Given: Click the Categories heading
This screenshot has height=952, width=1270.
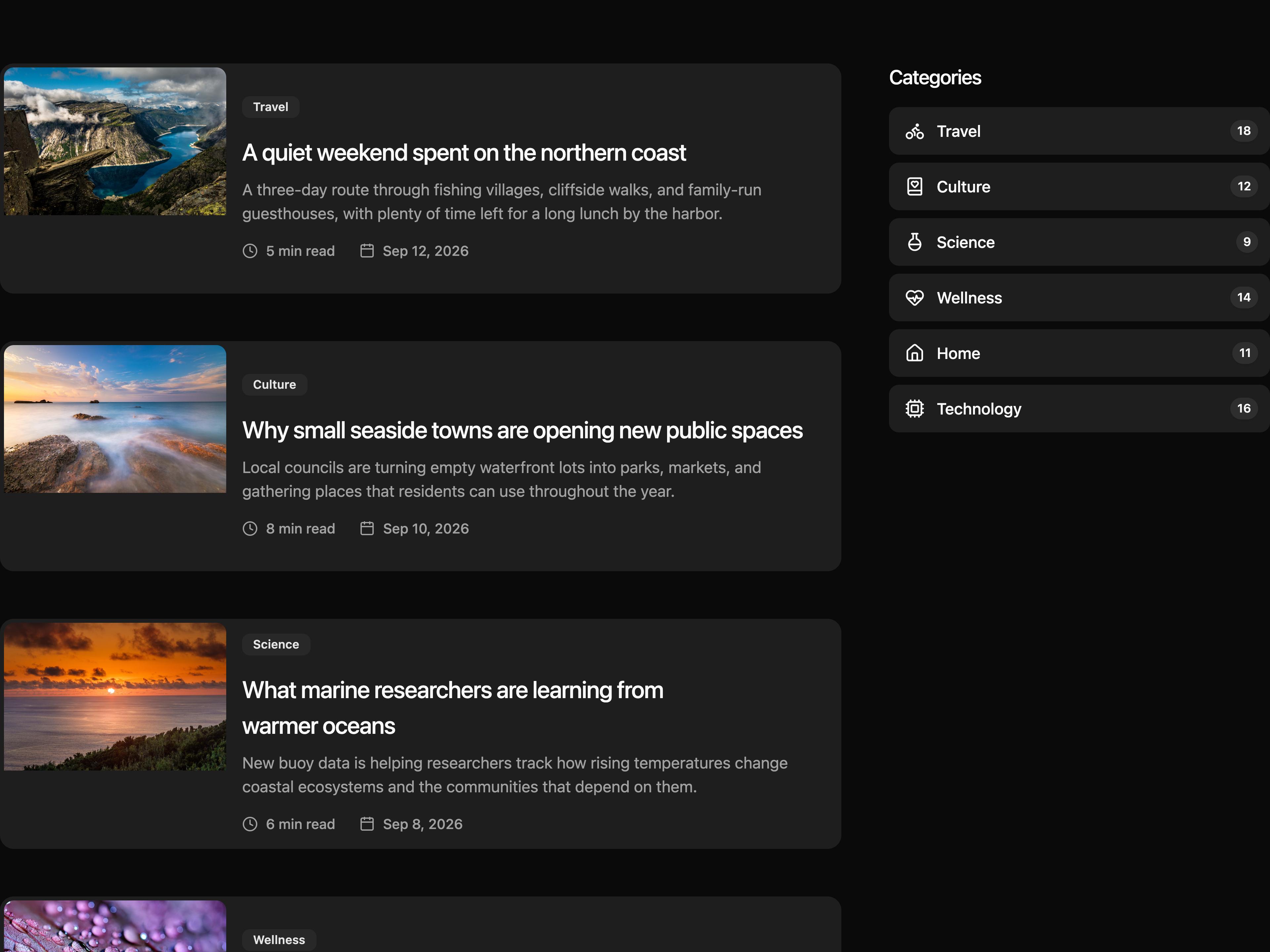Looking at the screenshot, I should pos(935,77).
